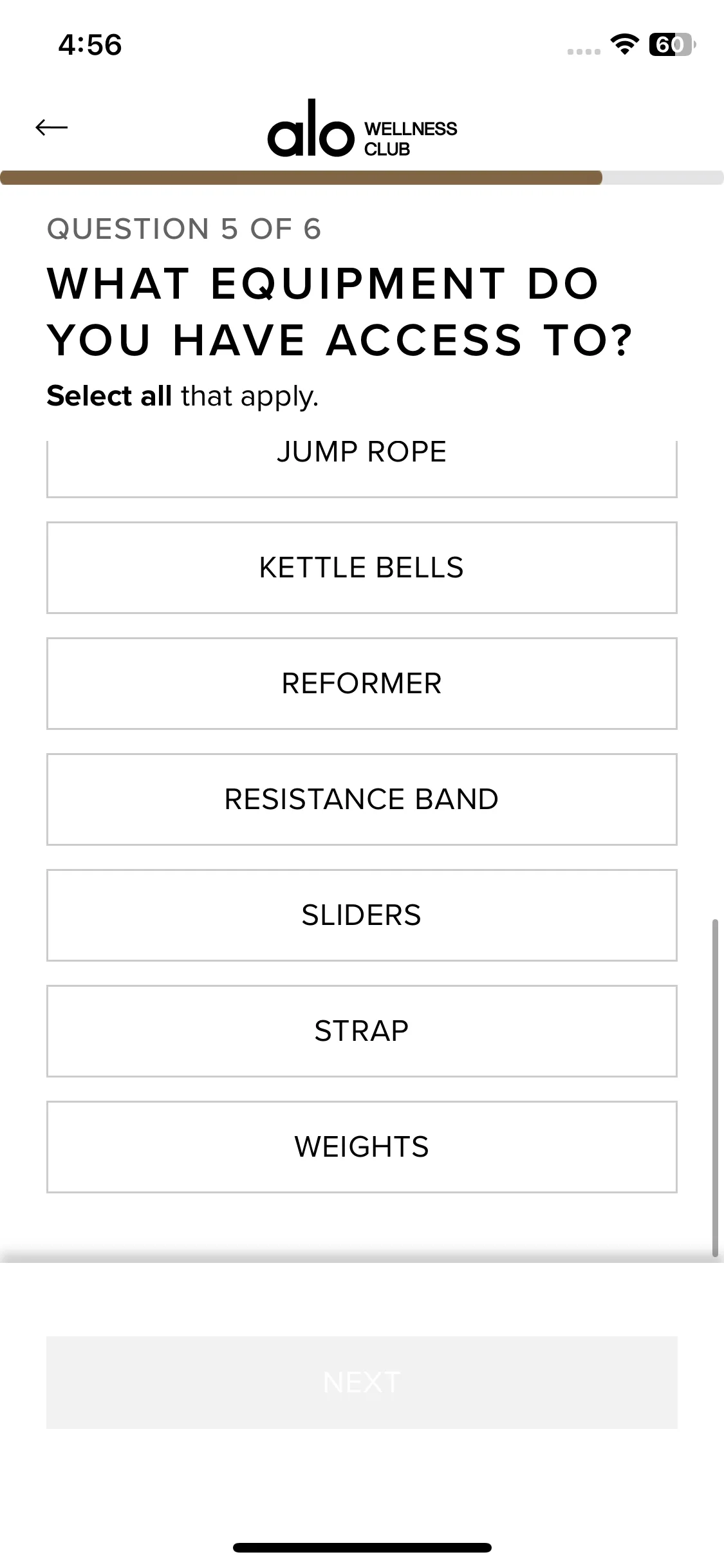
Task: Click the equipment list scrollbar
Action: pyautogui.click(x=714, y=1088)
